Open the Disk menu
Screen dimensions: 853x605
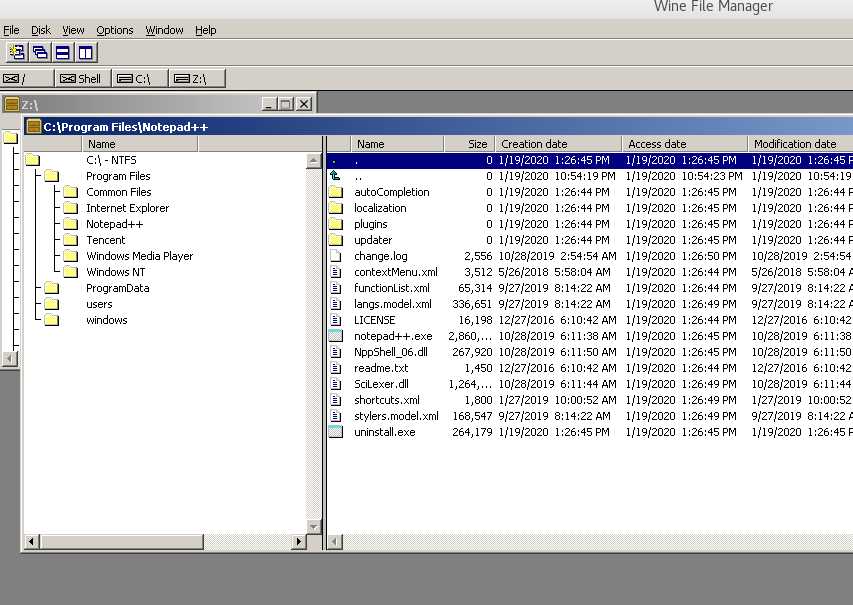point(41,30)
